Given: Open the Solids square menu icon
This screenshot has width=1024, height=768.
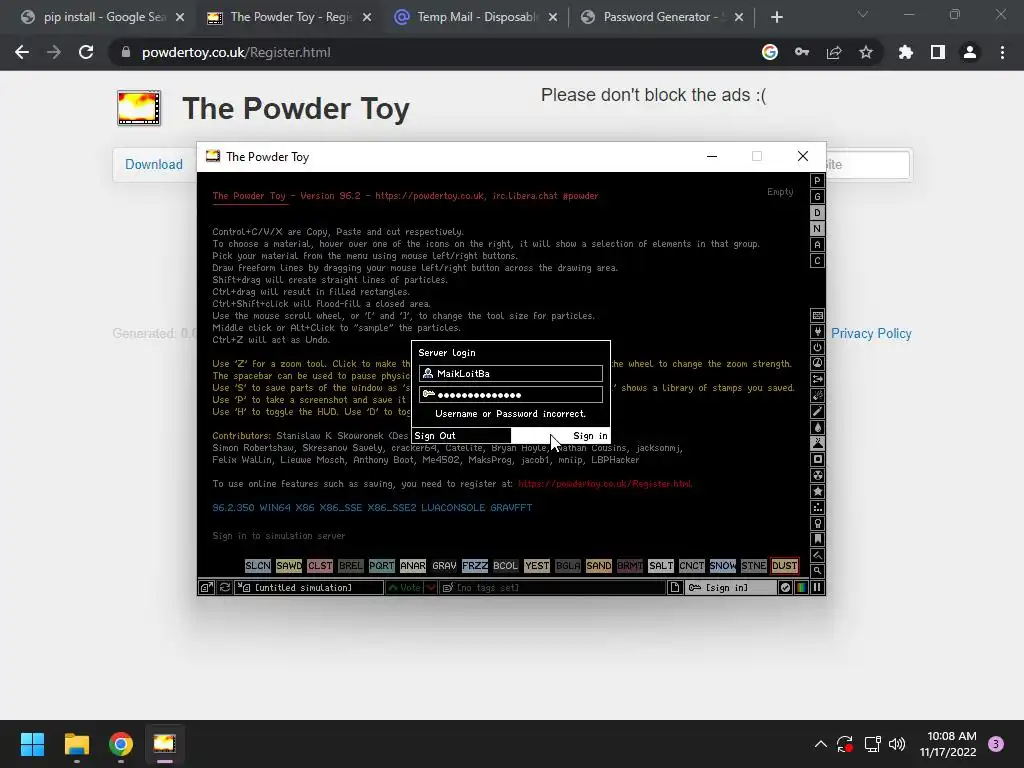Looking at the screenshot, I should [x=817, y=459].
